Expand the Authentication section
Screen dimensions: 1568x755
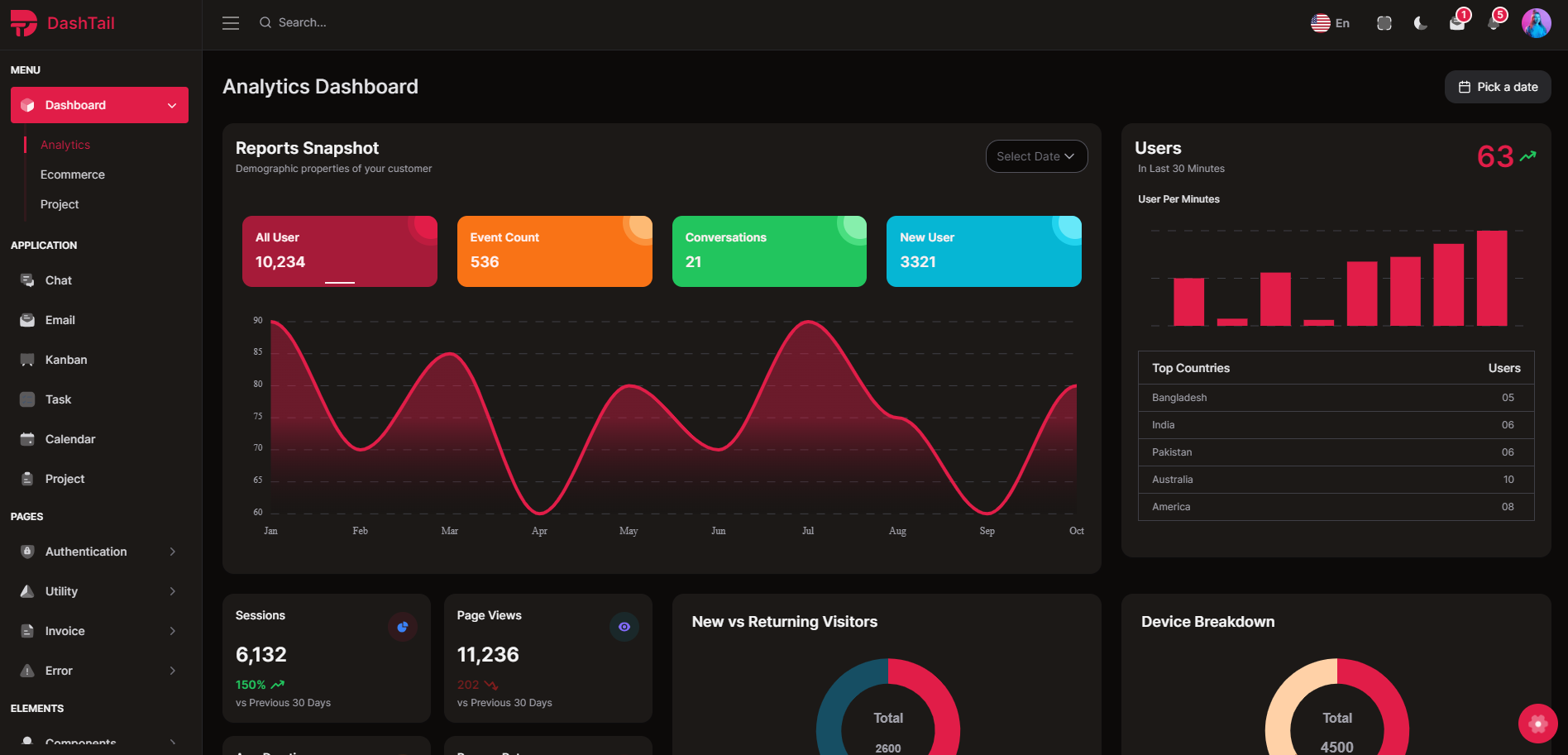pyautogui.click(x=86, y=552)
